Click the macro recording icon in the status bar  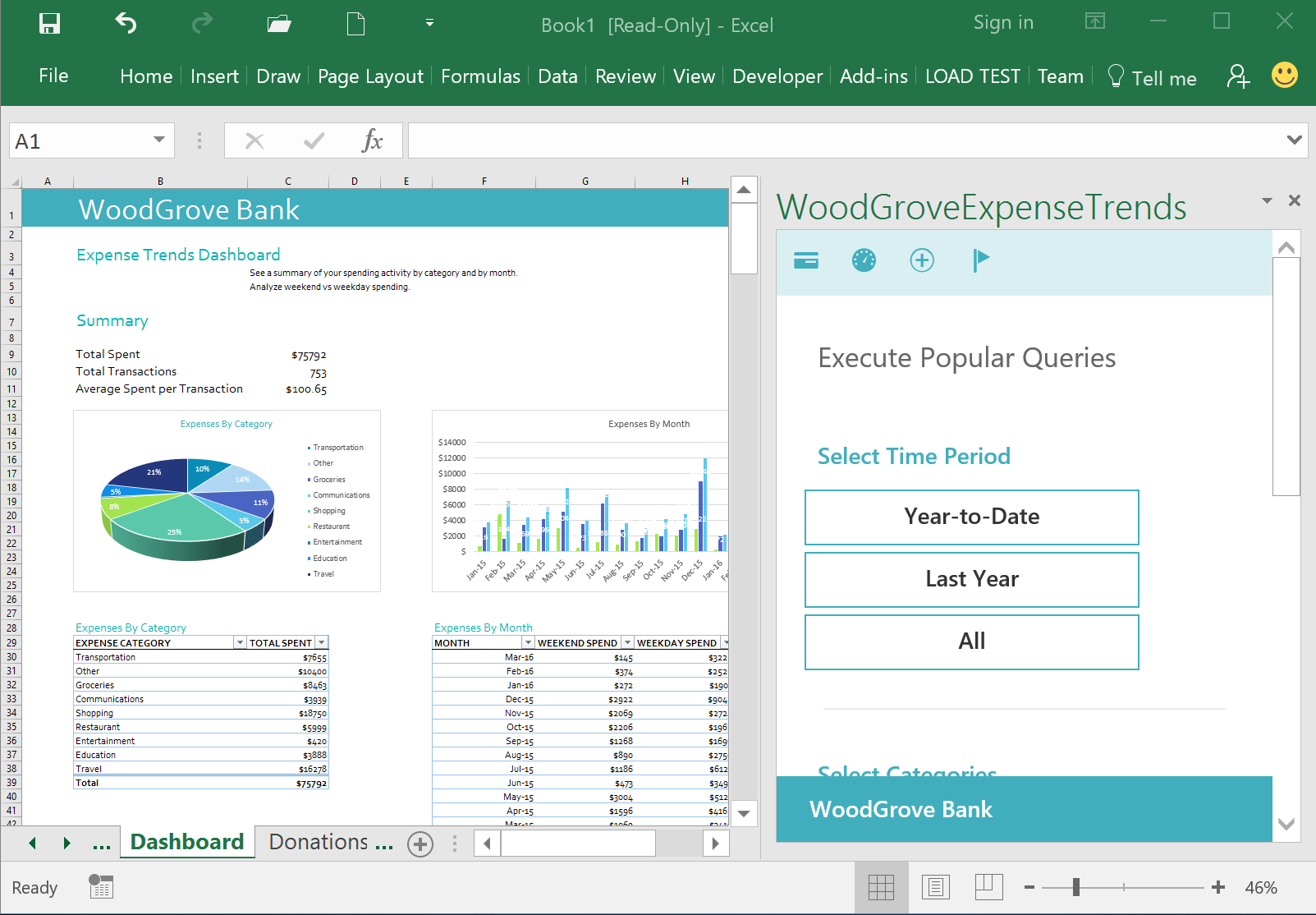click(x=101, y=886)
